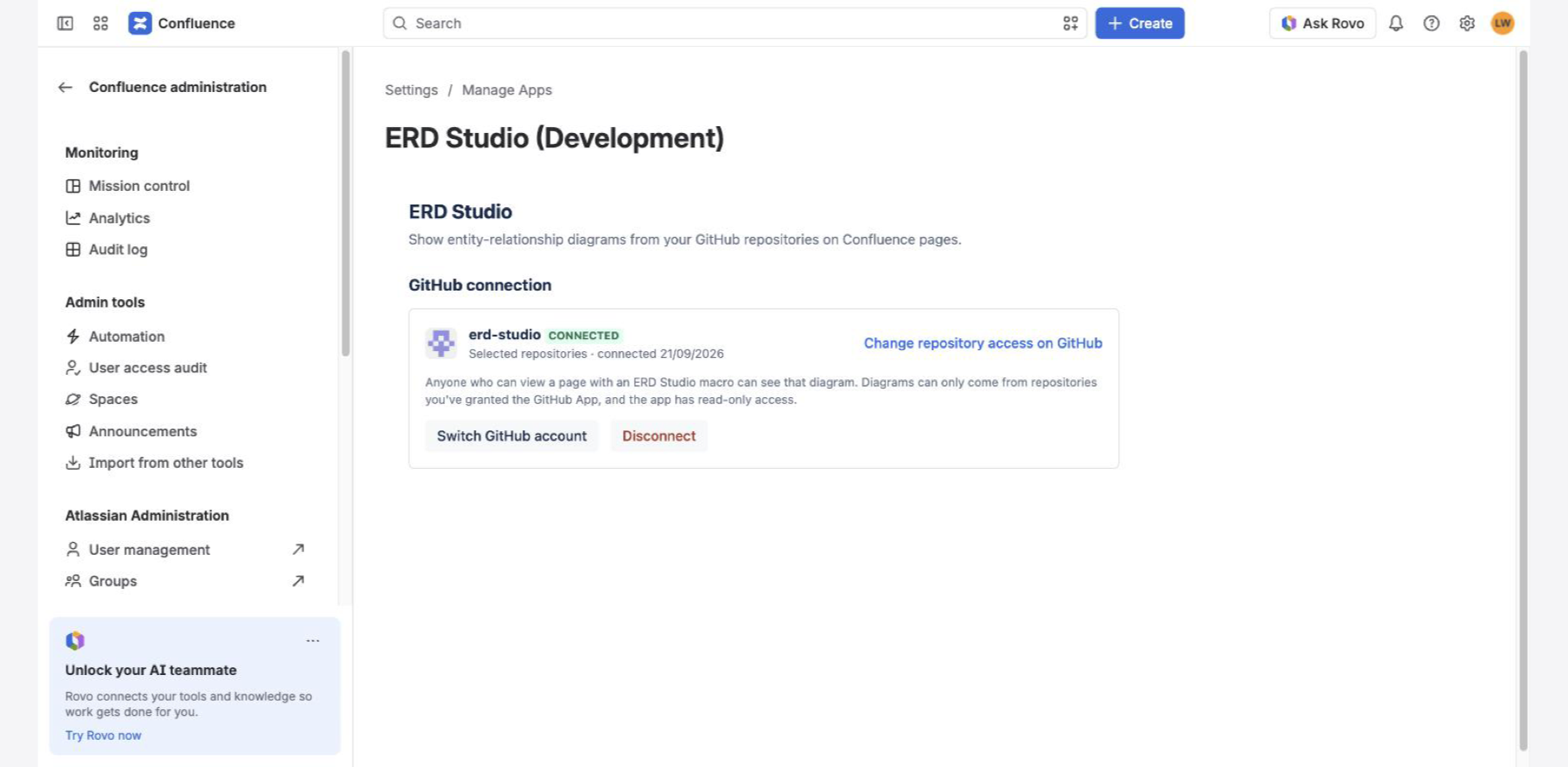Open the LW profile avatar
Image resolution: width=1568 pixels, height=767 pixels.
coord(1502,23)
